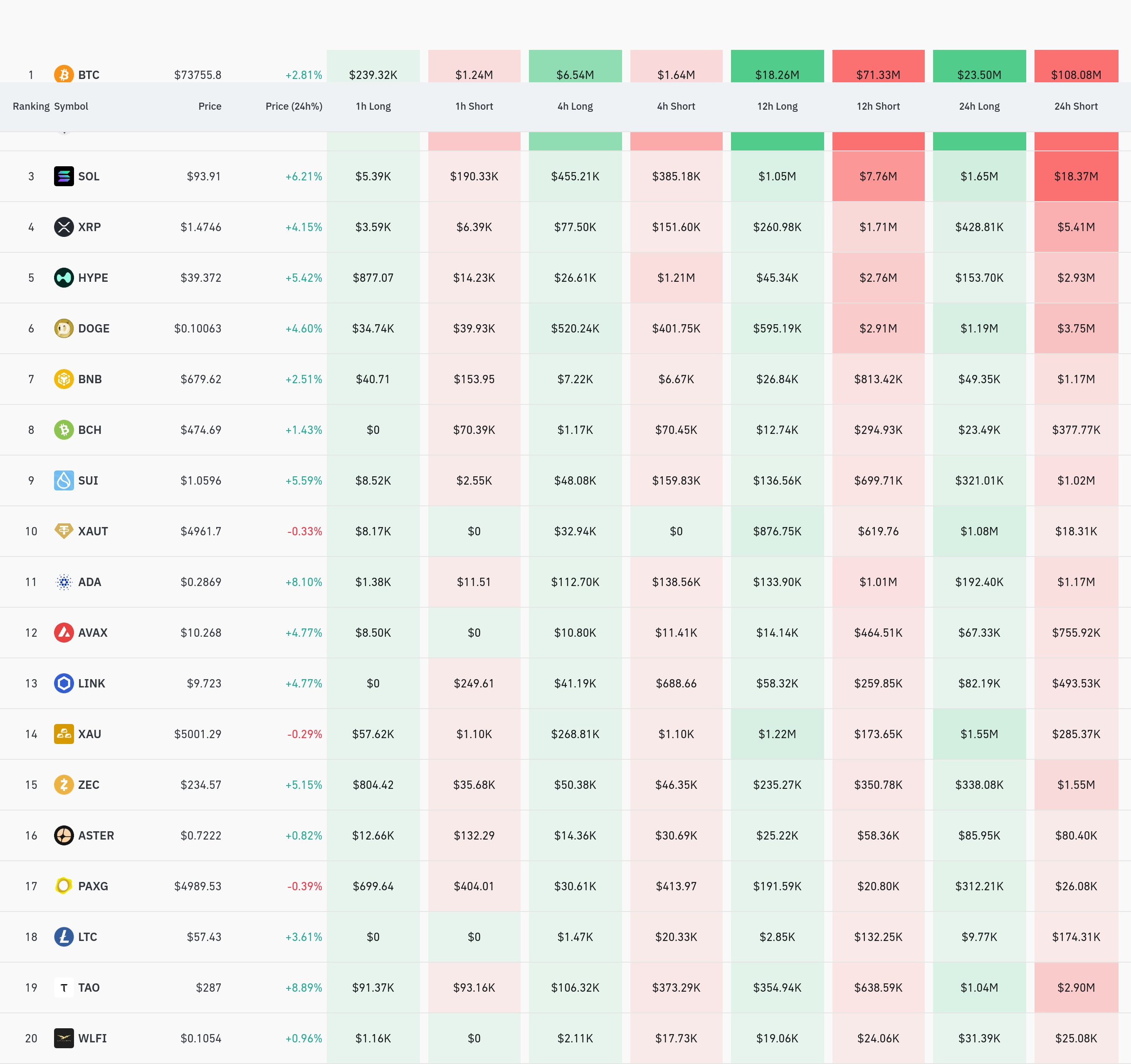Click the Dogecoin DOGE icon

point(64,328)
